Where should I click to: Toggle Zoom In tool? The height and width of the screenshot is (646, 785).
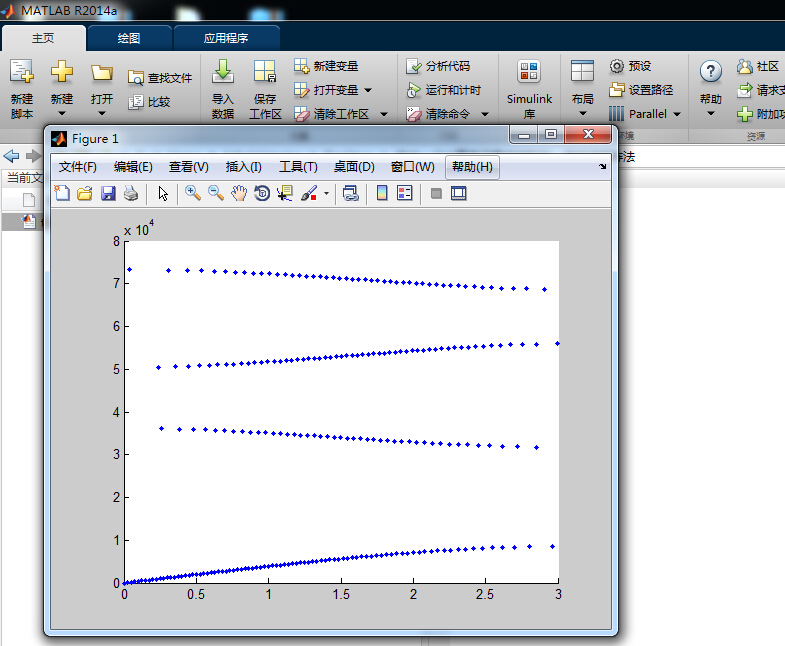coord(193,193)
